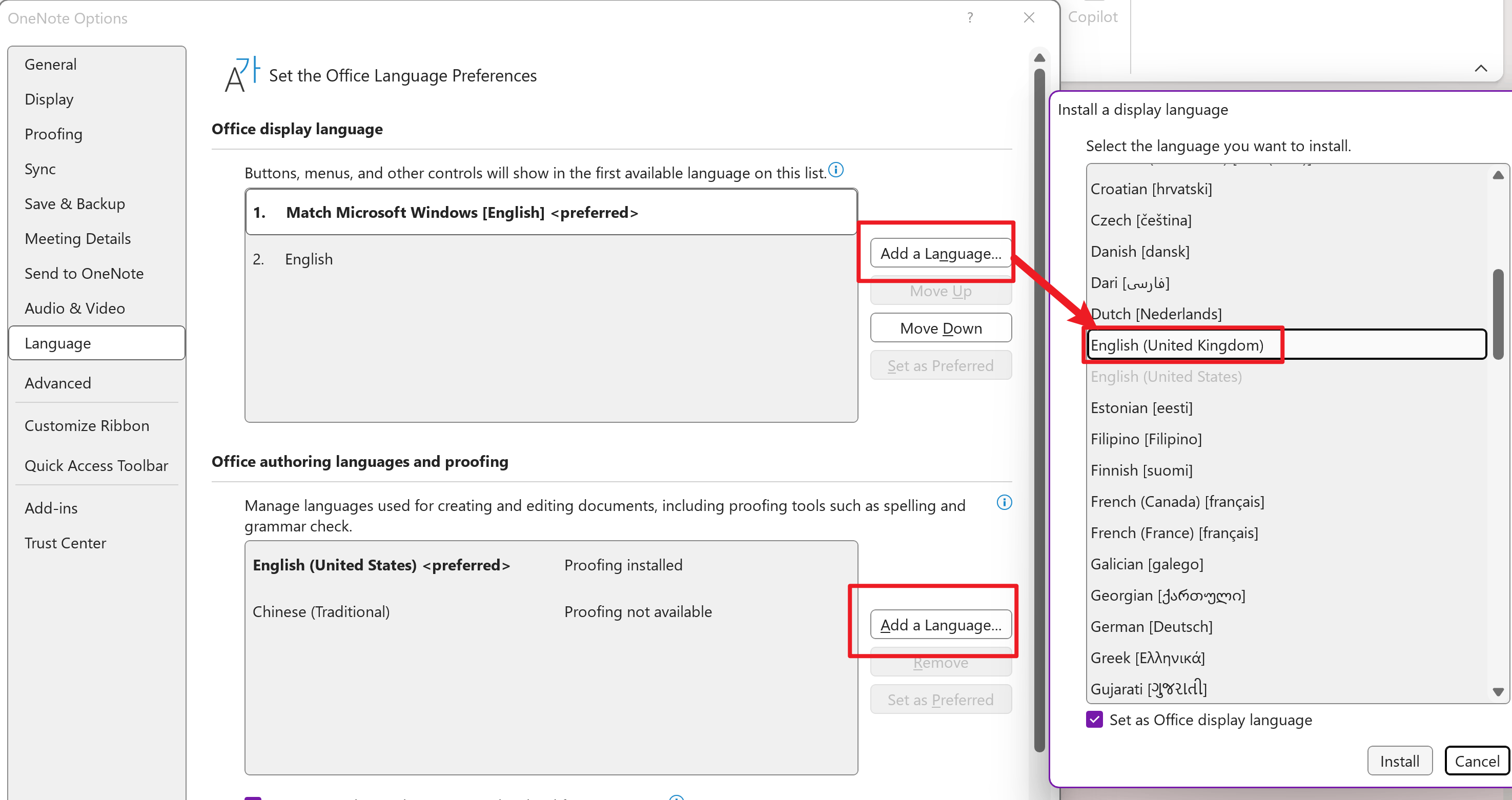This screenshot has width=1512, height=800.
Task: Open Audio & Video options
Action: click(x=97, y=308)
